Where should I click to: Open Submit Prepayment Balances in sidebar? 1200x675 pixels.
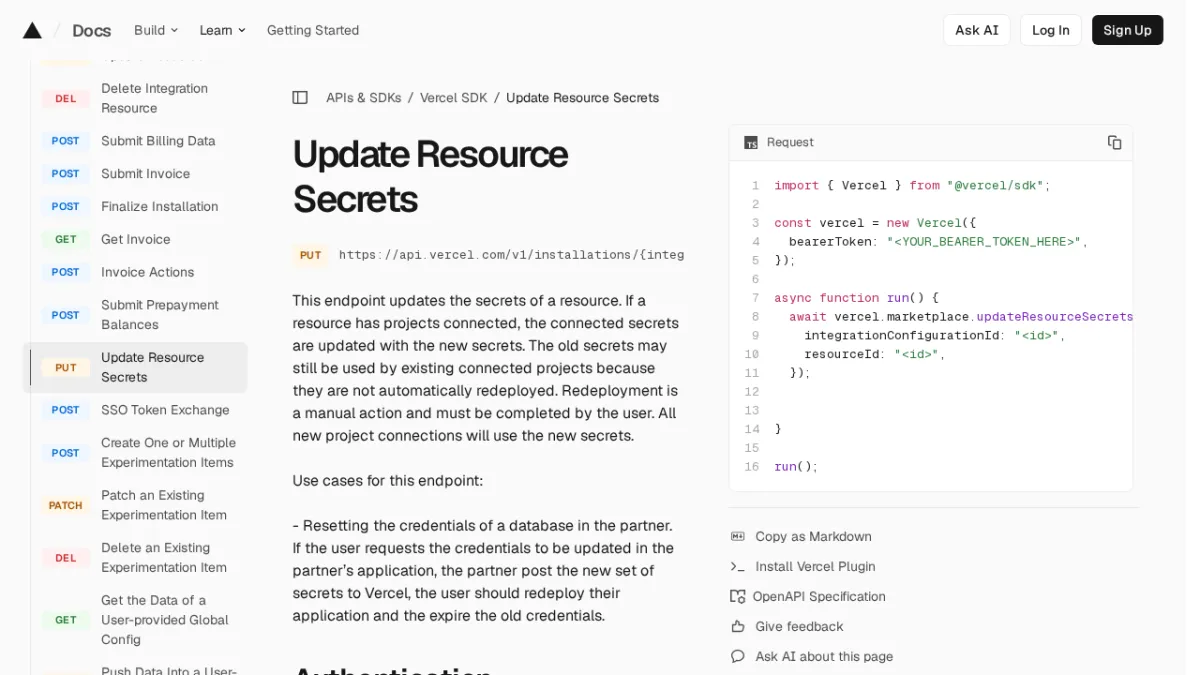pos(160,315)
